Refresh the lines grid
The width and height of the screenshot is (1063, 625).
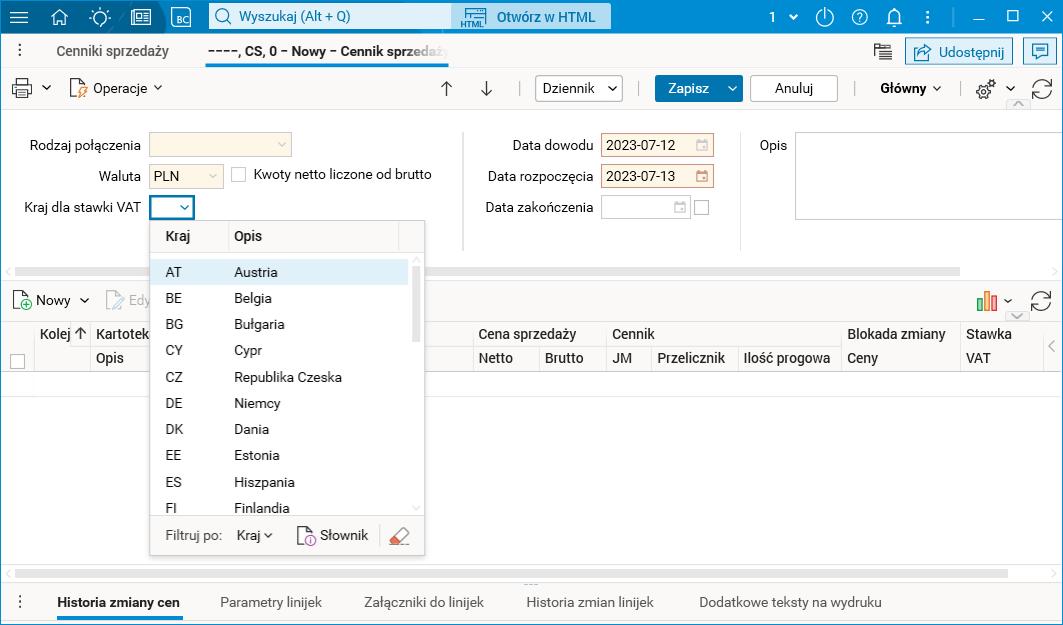[x=1041, y=301]
